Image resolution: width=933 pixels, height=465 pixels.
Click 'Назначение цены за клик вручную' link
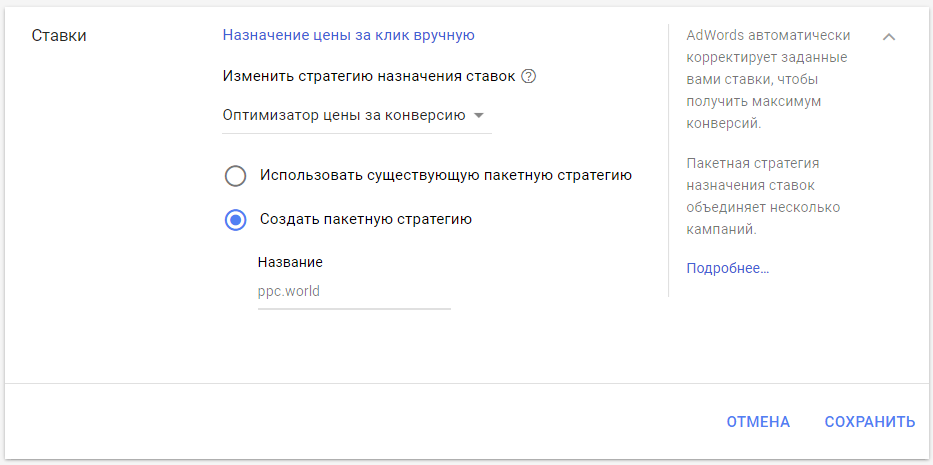(348, 35)
